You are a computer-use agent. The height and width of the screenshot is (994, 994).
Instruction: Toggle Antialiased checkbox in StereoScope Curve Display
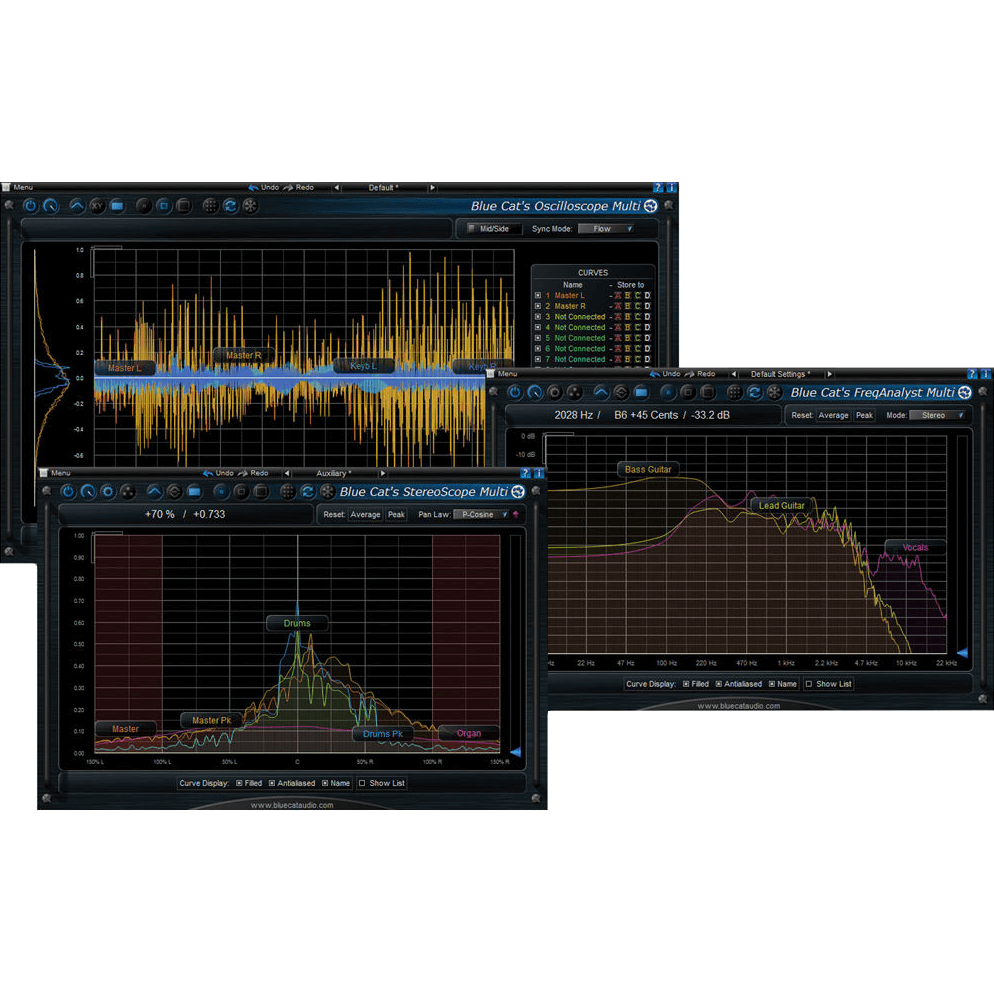272,783
